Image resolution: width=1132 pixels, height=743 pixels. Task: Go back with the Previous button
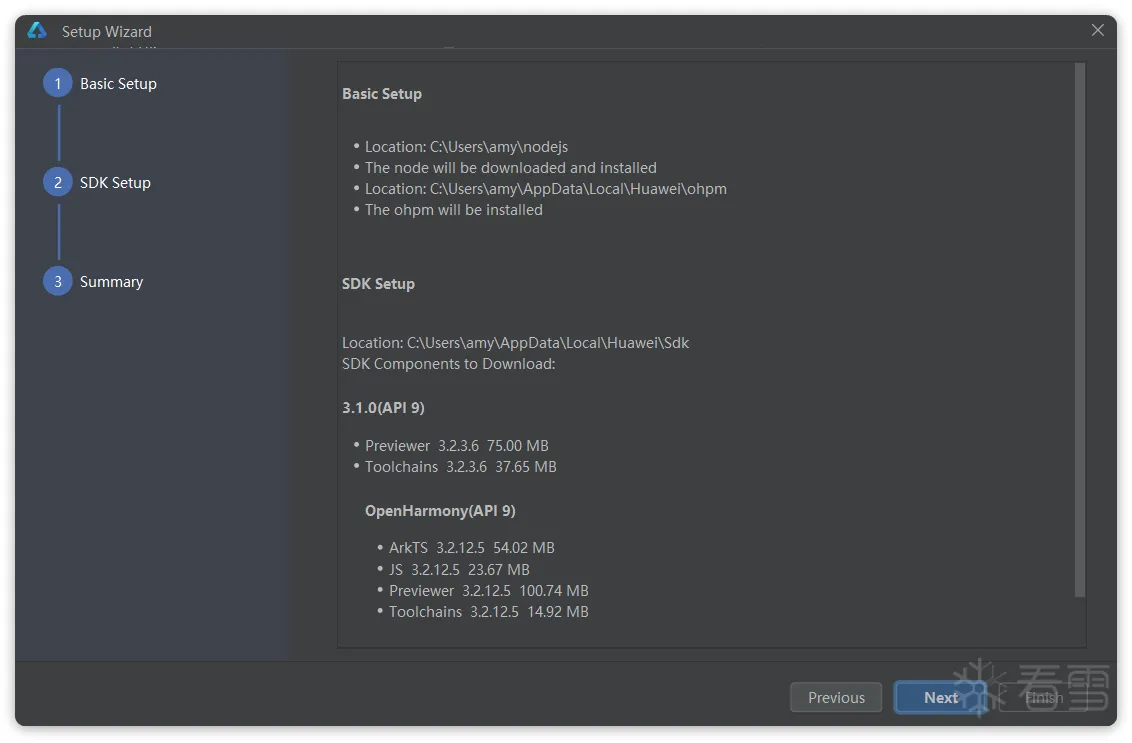pos(836,698)
